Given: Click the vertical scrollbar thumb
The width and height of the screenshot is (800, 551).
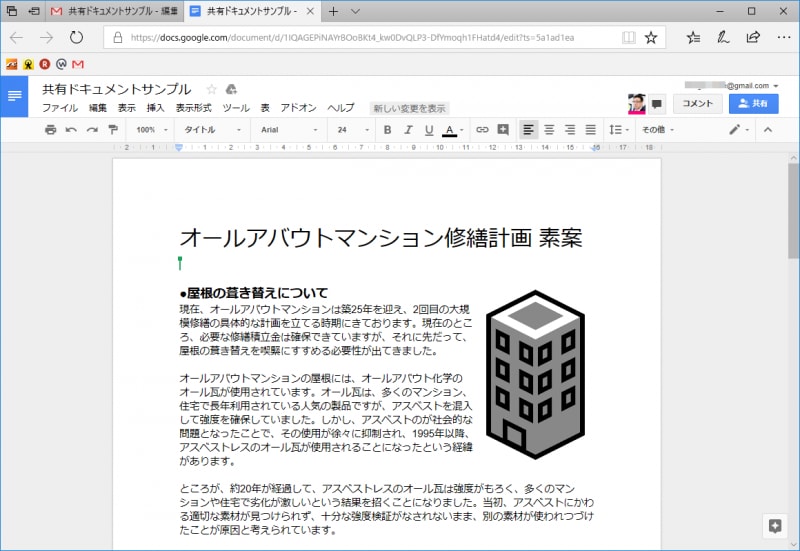Looking at the screenshot, I should (793, 210).
